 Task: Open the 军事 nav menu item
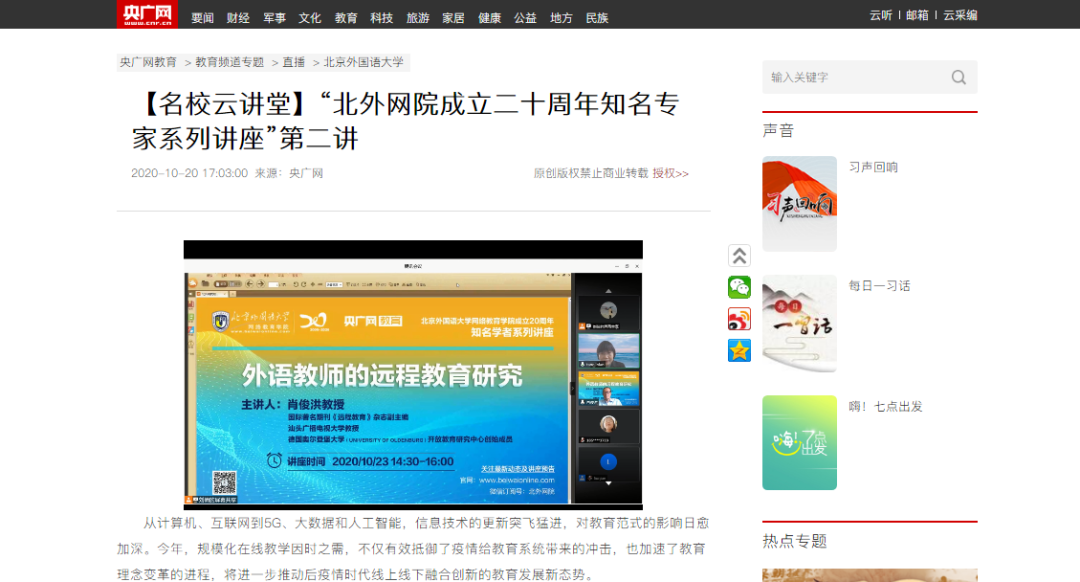coord(274,18)
